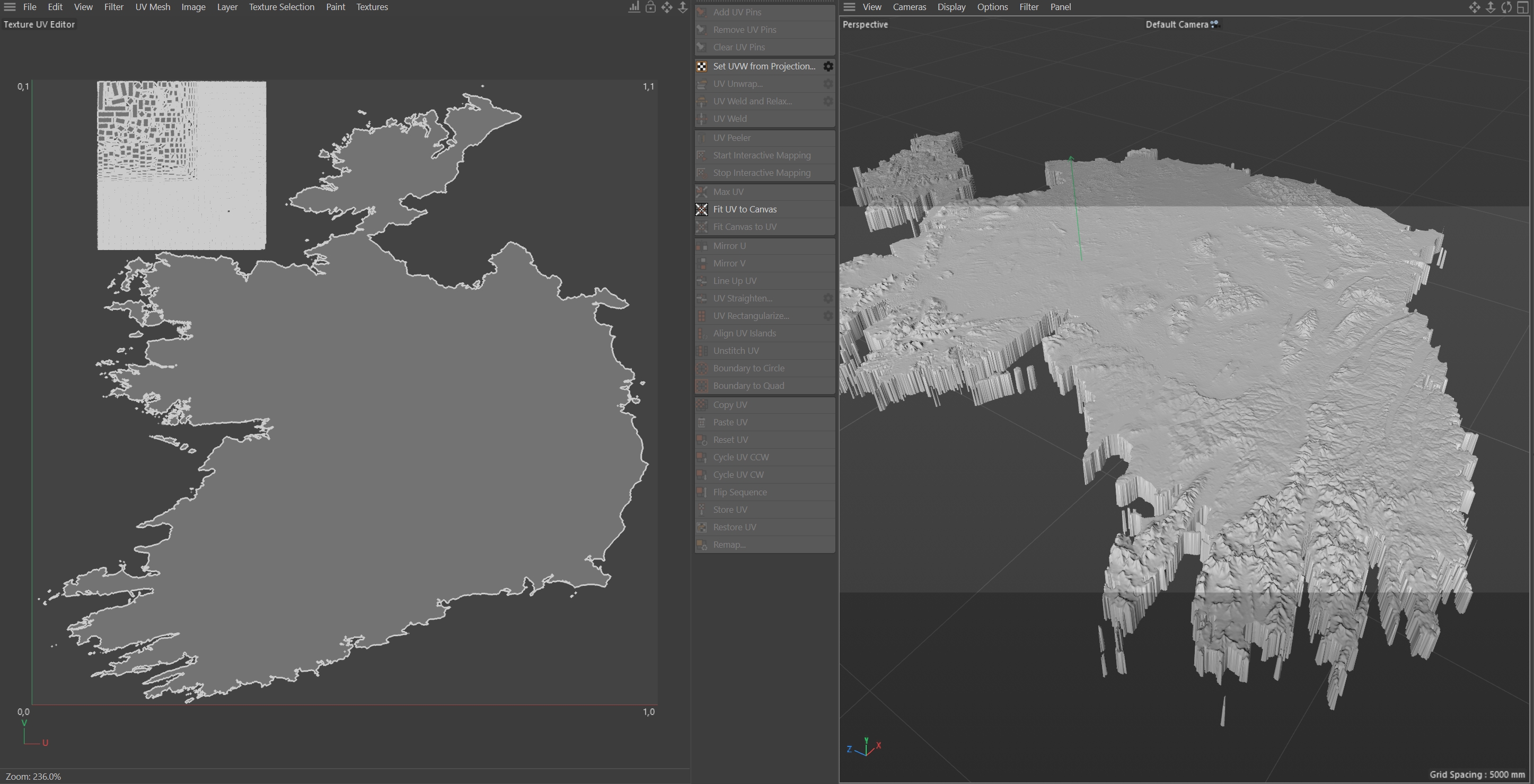
Task: Open the Texture Selection menu
Action: (x=281, y=7)
